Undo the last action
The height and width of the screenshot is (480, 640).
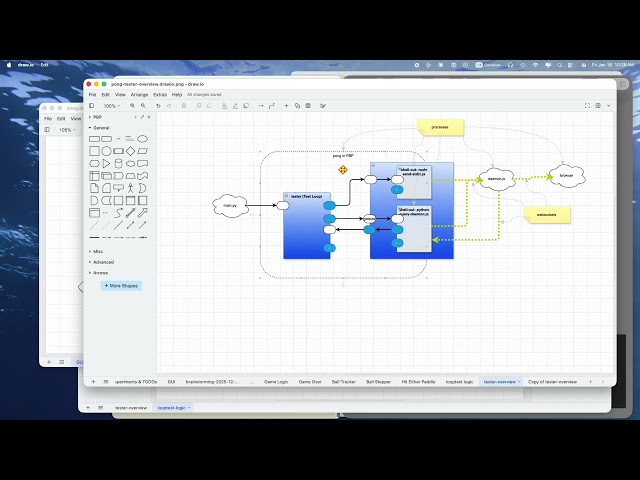tap(158, 106)
